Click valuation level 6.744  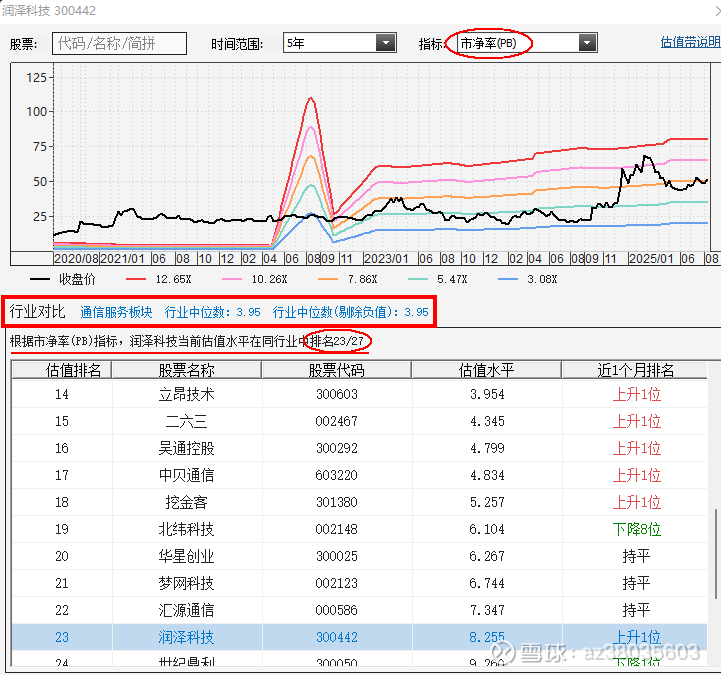click(487, 583)
